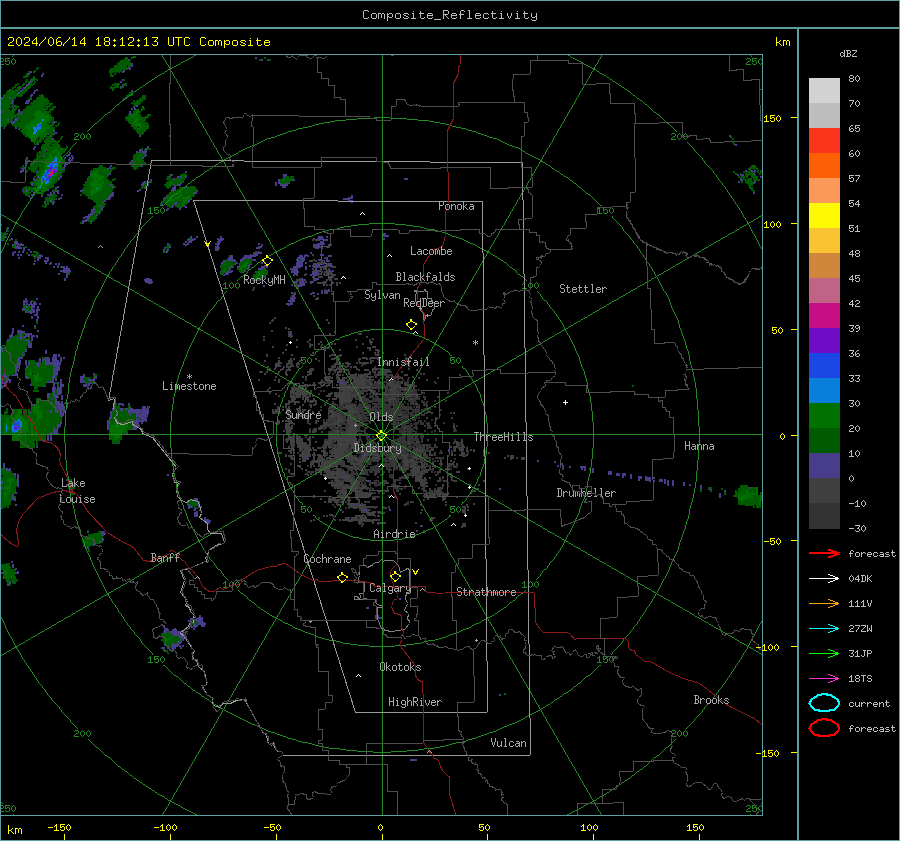Viewport: 900px width, 841px height.
Task: Click the Strathmore city label
Action: 486,592
